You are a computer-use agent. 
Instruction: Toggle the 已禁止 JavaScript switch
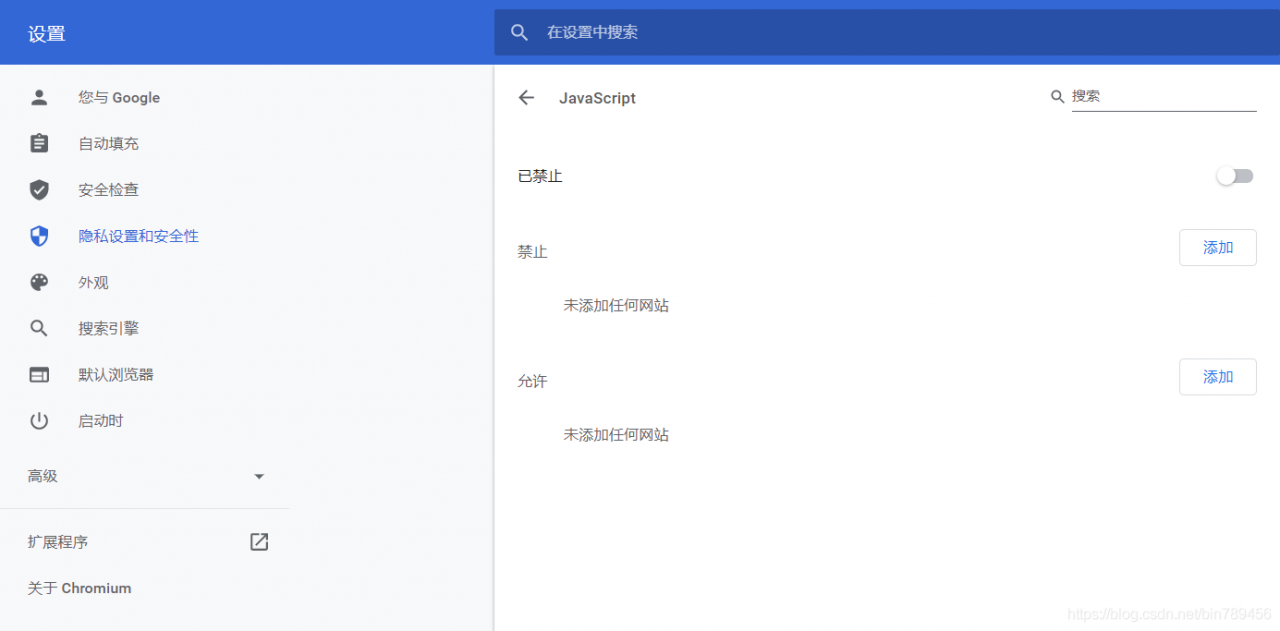[x=1234, y=176]
